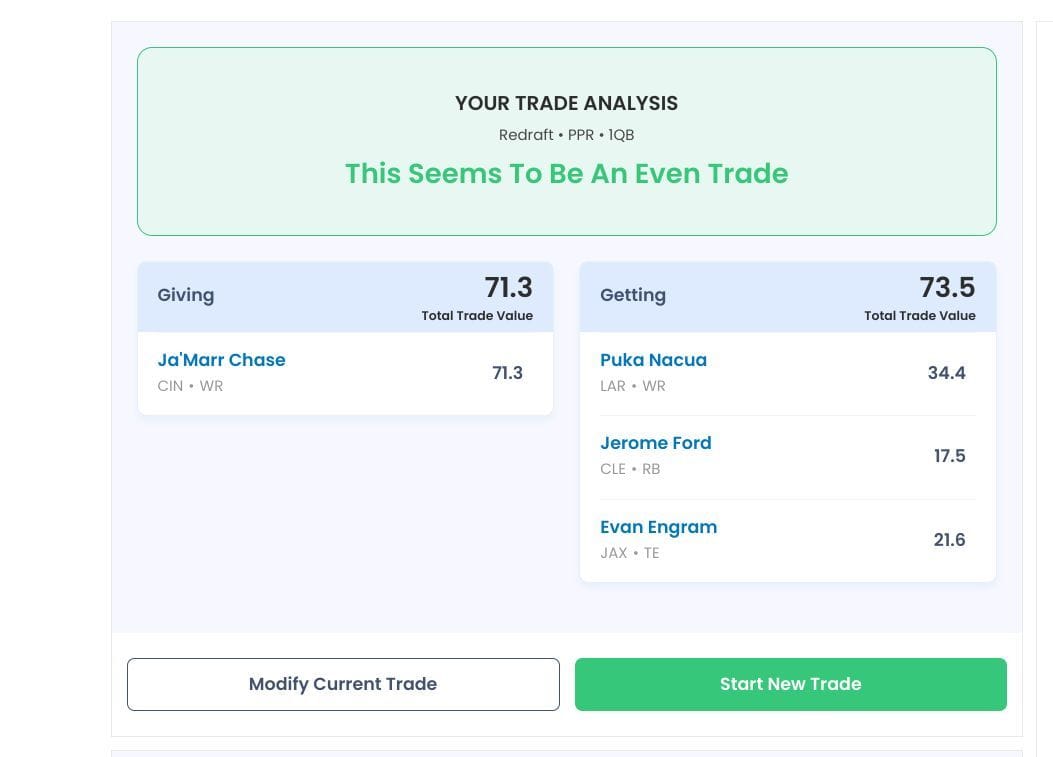Screen dimensions: 1053x757
Task: Click the even trade verdict heading
Action: (566, 173)
